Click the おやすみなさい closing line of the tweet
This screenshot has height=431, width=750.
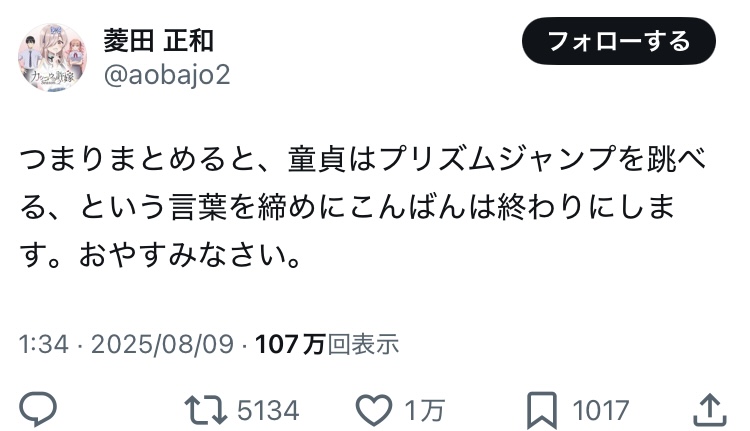(183, 254)
